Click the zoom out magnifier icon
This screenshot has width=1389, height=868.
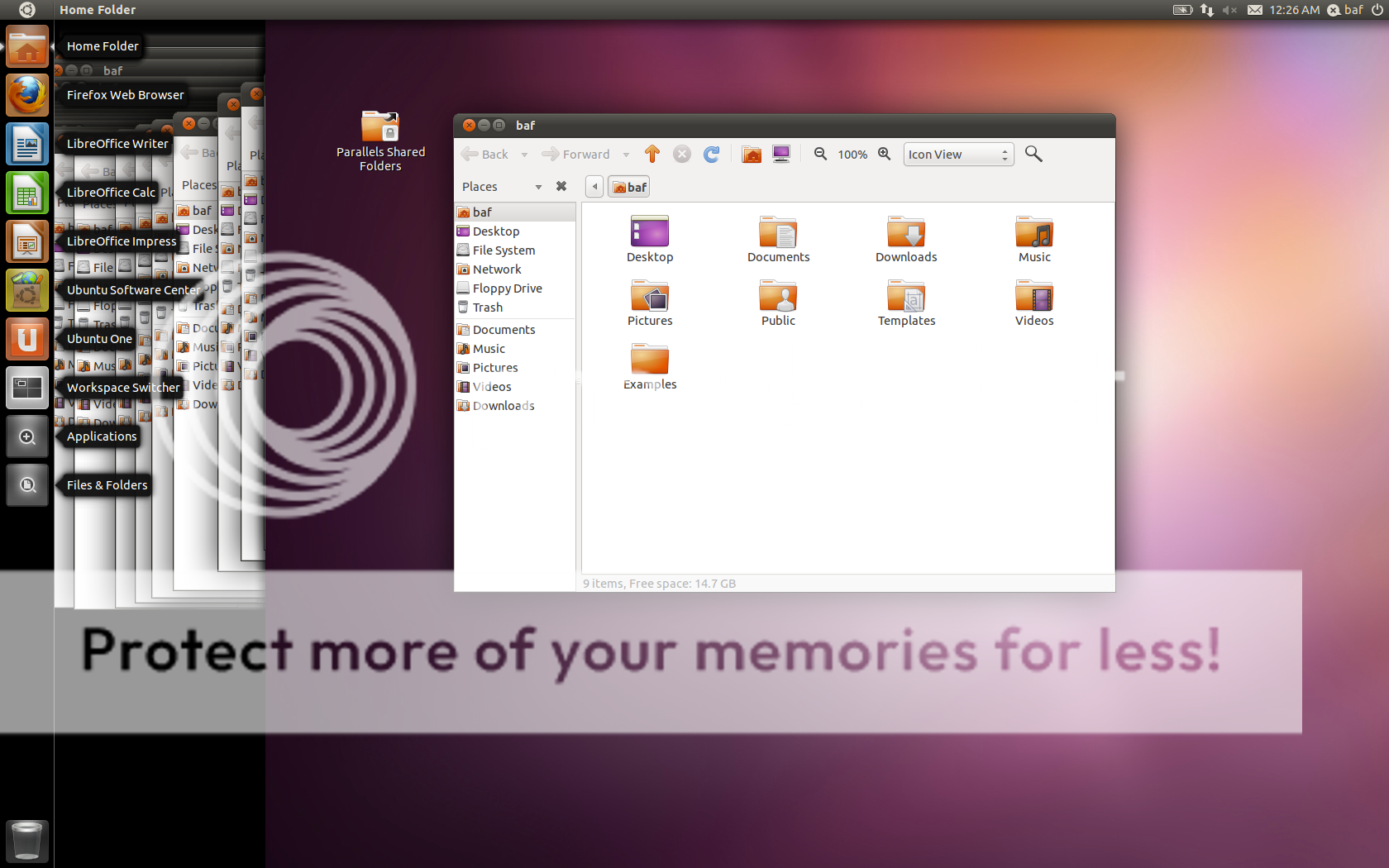(820, 154)
